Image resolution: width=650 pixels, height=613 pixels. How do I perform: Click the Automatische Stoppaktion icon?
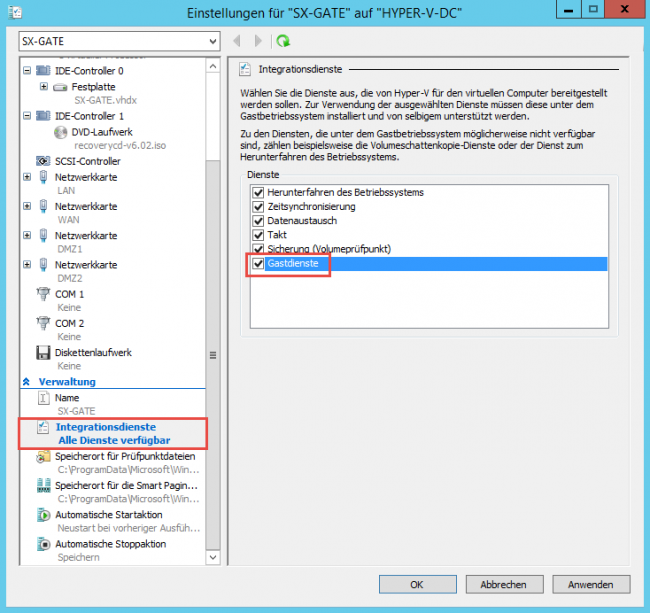pyautogui.click(x=43, y=544)
